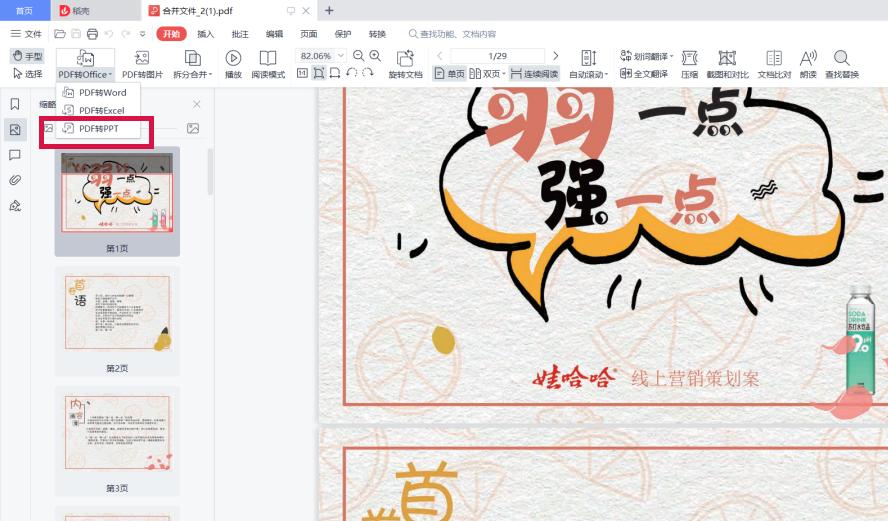Toggle the fit page icon
Screen dimensions: 888x521
319,73
